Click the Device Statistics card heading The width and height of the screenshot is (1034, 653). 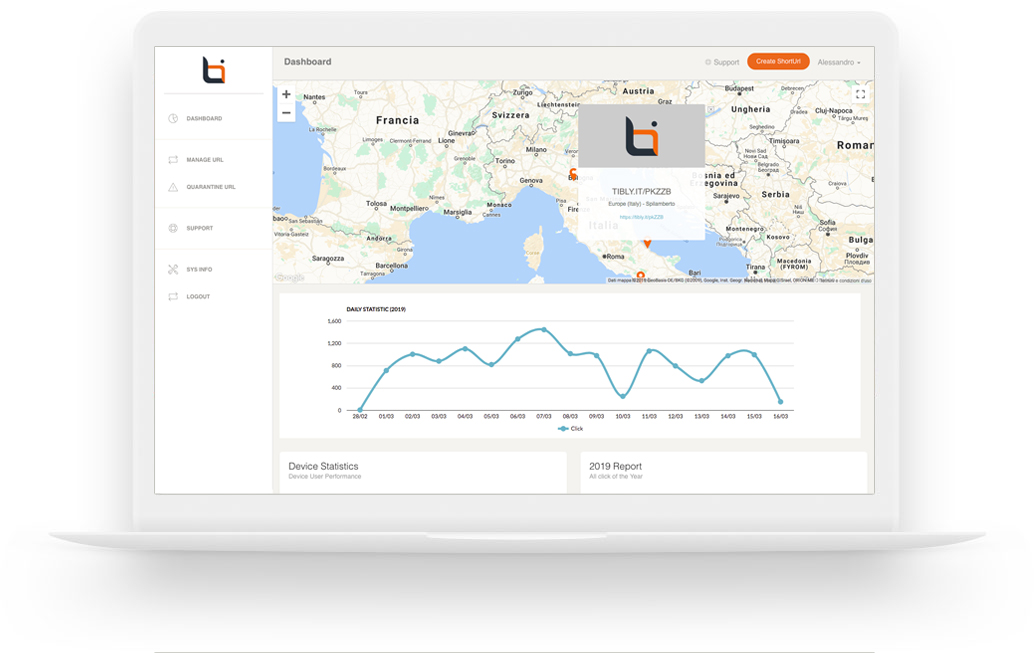323,466
